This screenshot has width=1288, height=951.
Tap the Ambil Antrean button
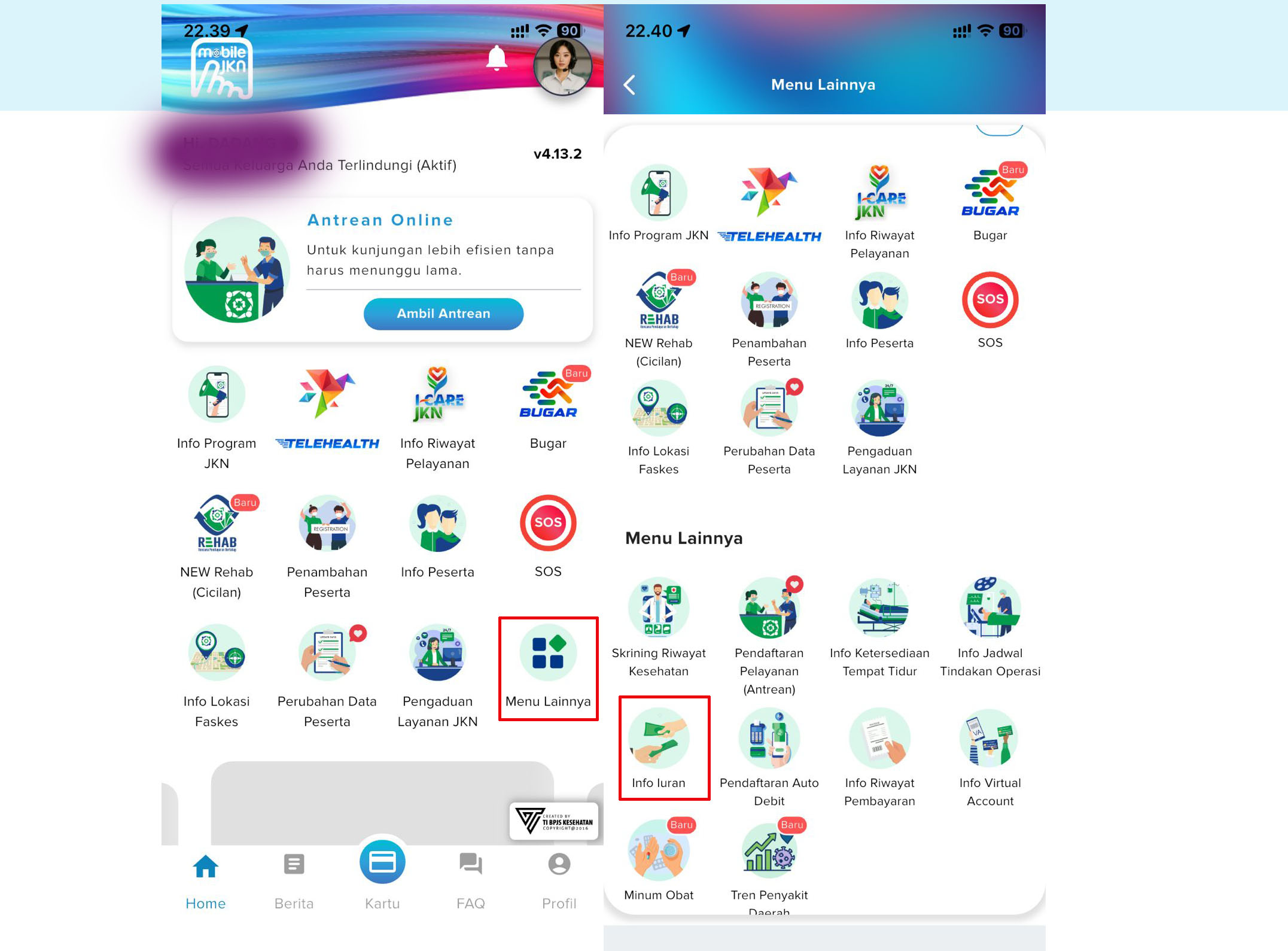tap(443, 314)
